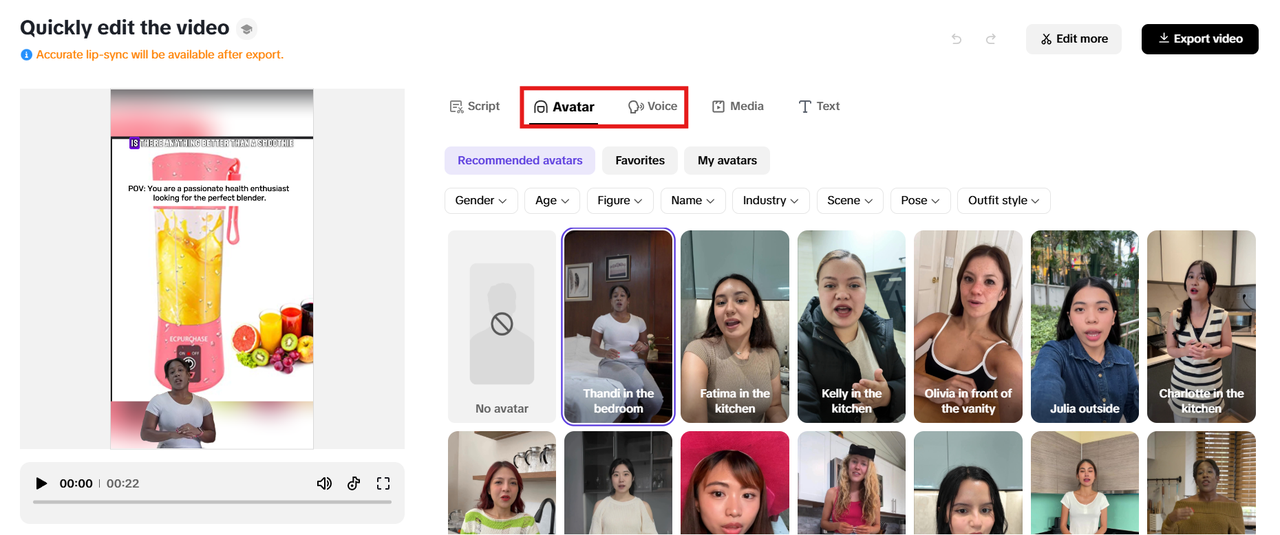Select the No avatar option
Screen dimensions: 1280x535
tap(502, 327)
